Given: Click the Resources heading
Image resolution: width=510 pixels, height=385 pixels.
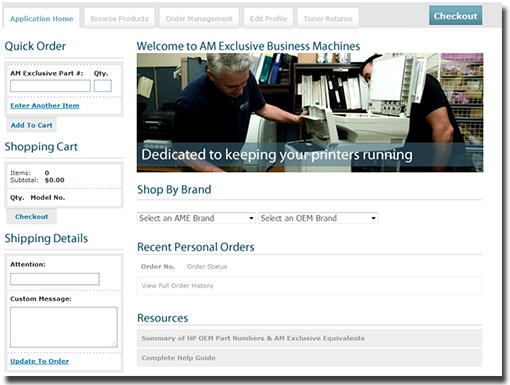Looking at the screenshot, I should pos(163,318).
